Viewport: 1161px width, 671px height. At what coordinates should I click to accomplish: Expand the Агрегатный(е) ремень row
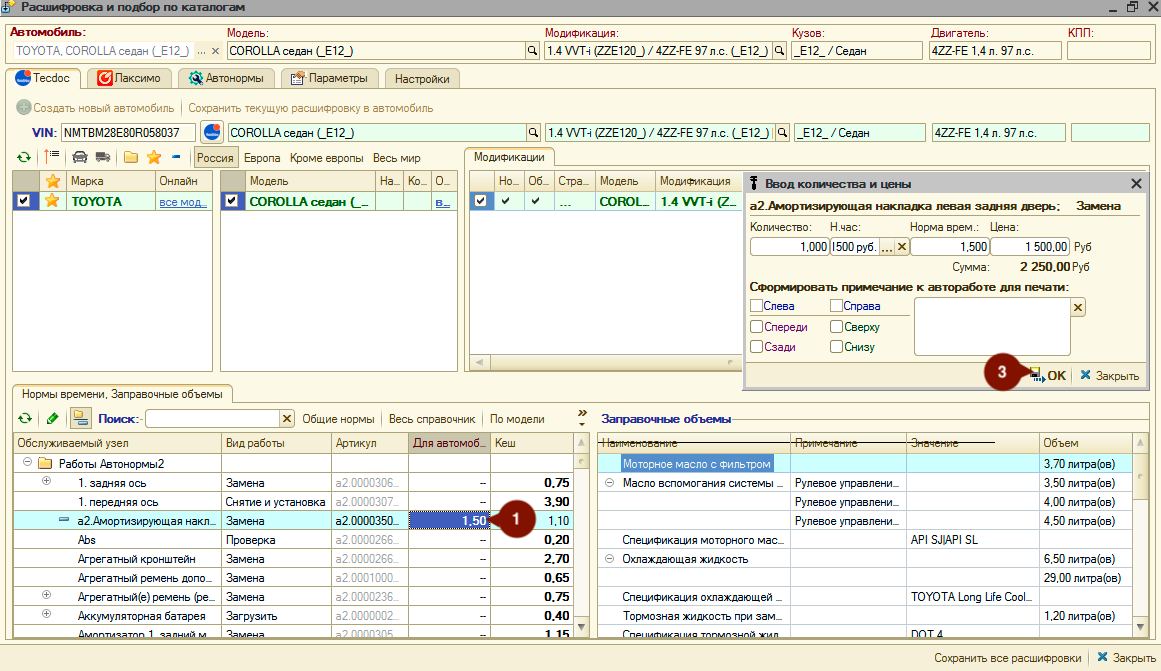coord(47,595)
